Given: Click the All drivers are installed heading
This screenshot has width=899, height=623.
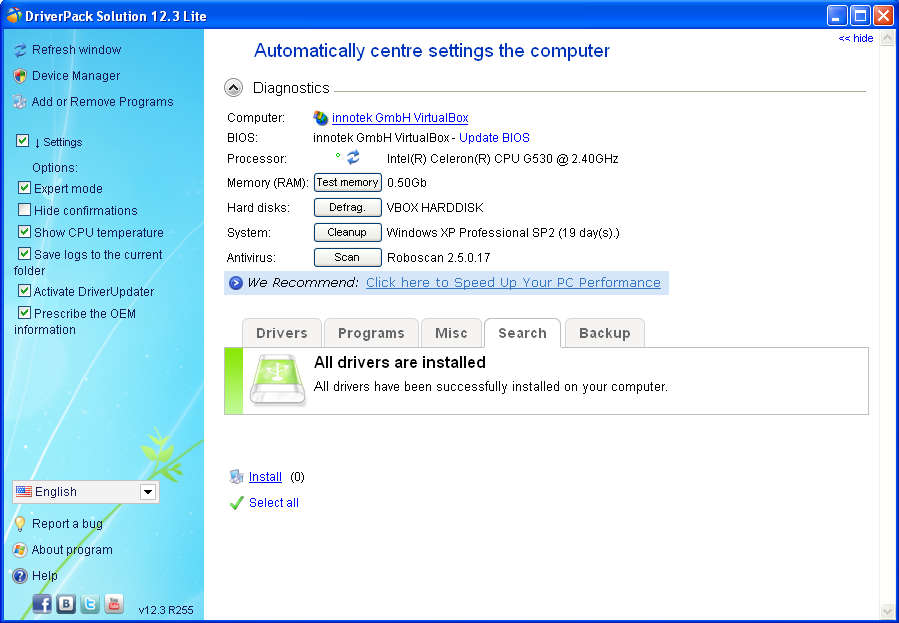Looking at the screenshot, I should [400, 362].
